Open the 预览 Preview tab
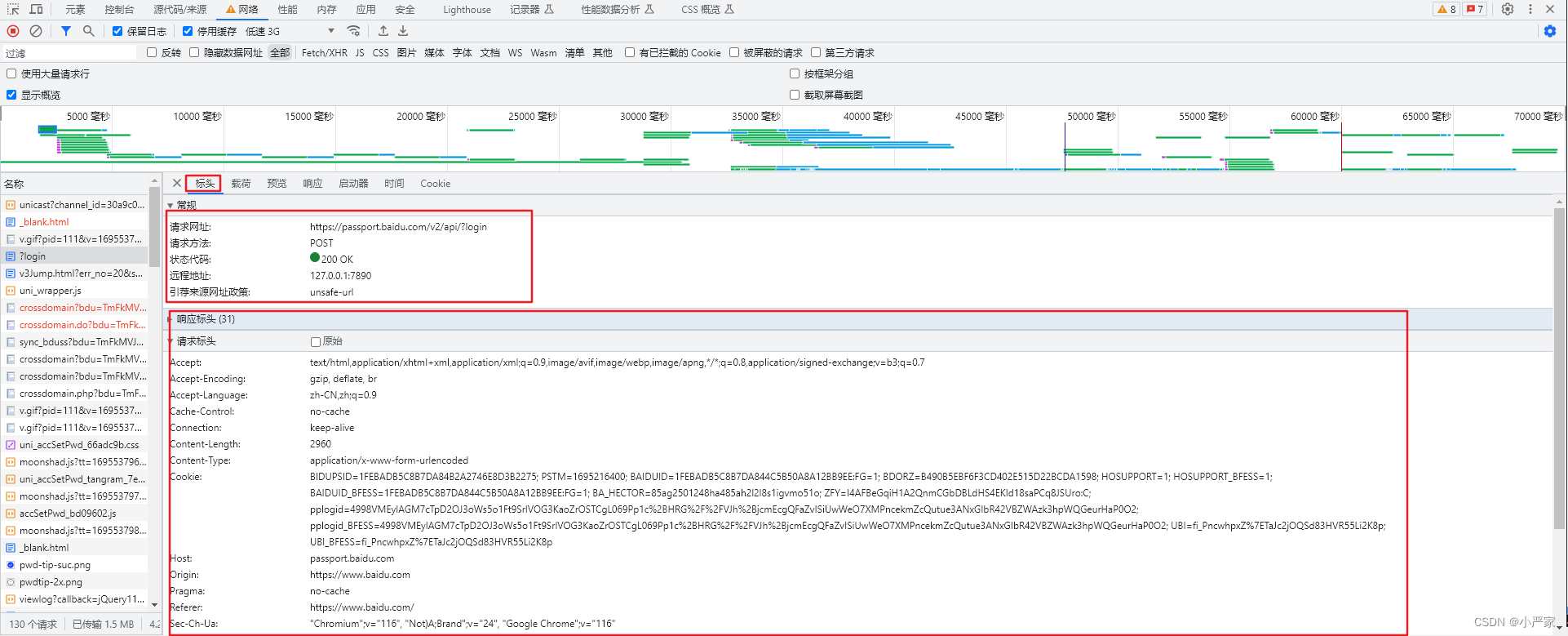This screenshot has height=636, width=1568. pos(277,183)
